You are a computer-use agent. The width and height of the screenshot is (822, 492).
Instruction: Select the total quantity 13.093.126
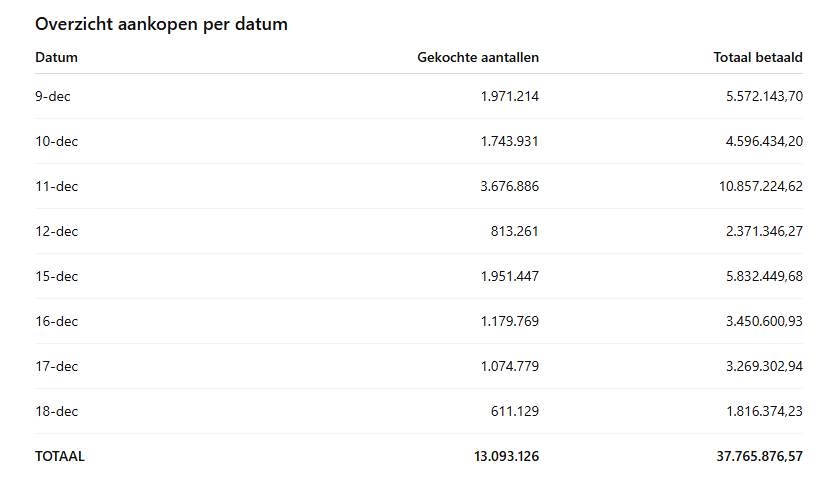(506, 456)
